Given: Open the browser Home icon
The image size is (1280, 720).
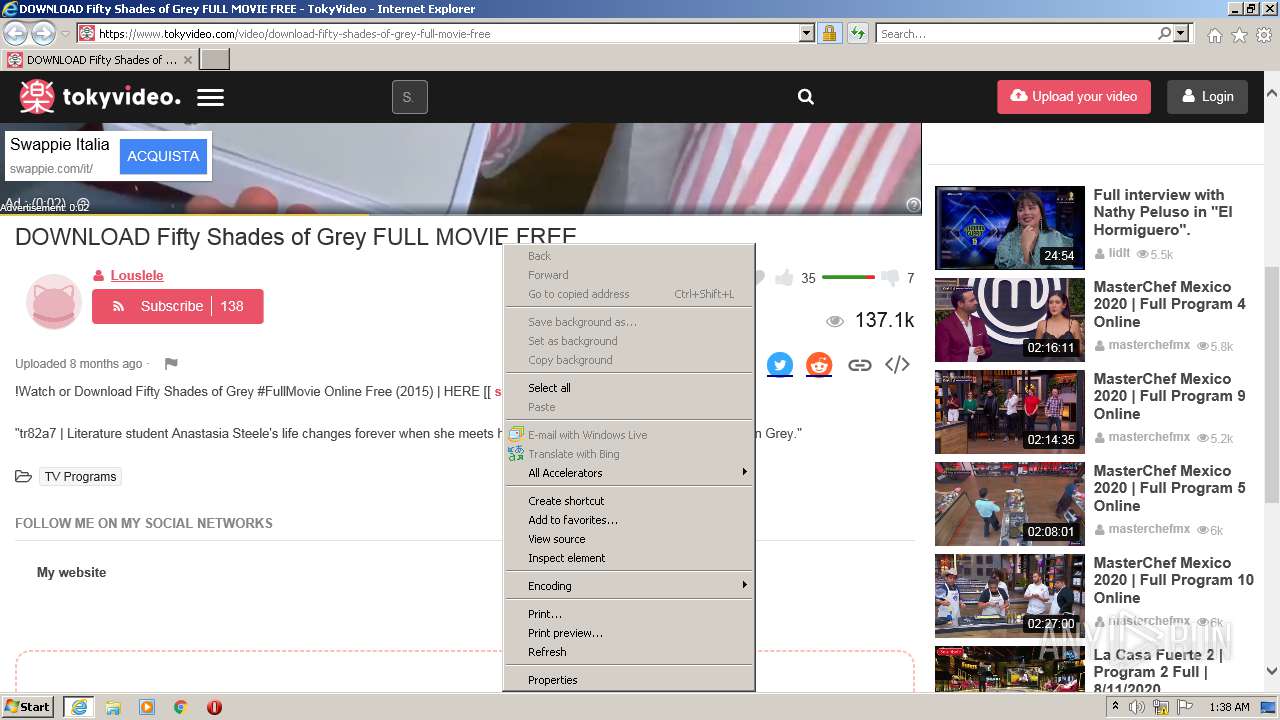Looking at the screenshot, I should pyautogui.click(x=1214, y=35).
